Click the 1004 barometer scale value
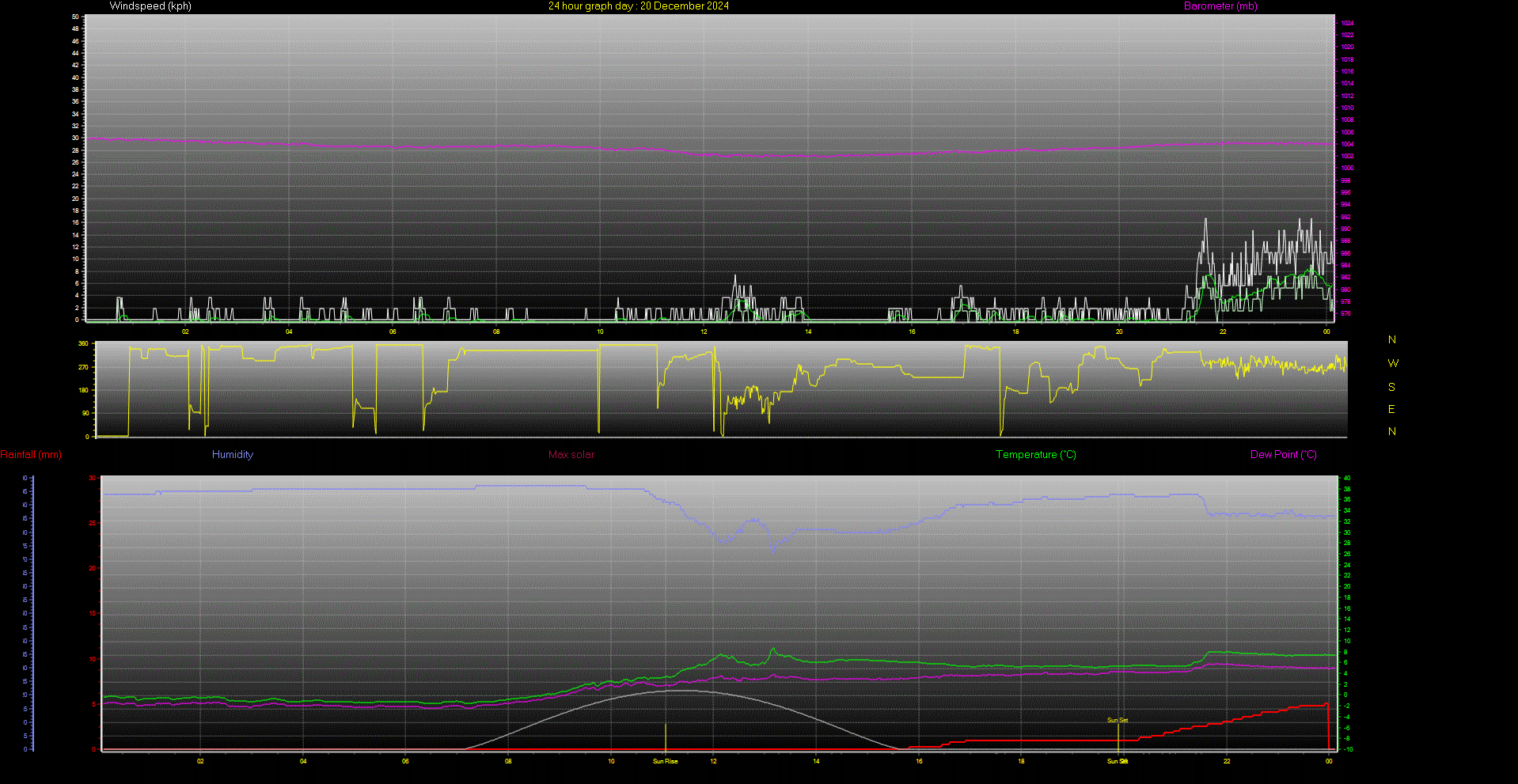This screenshot has width=1518, height=784. (1347, 145)
